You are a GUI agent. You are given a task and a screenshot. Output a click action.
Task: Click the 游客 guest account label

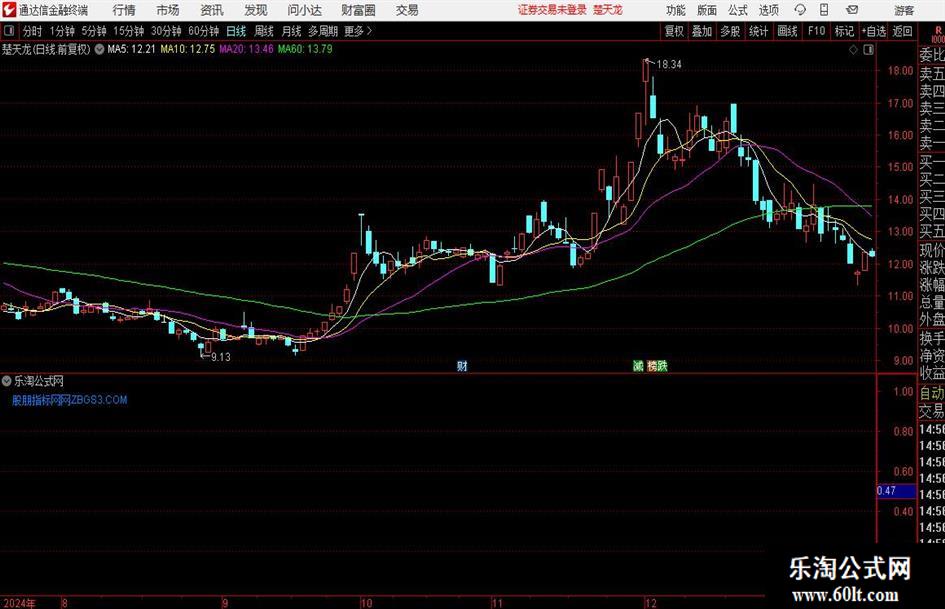904,10
